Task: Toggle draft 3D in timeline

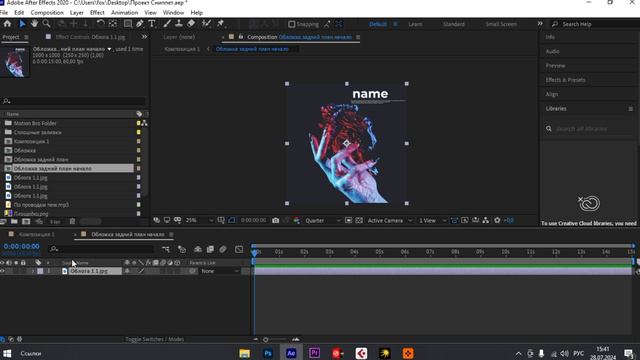Action: point(182,249)
